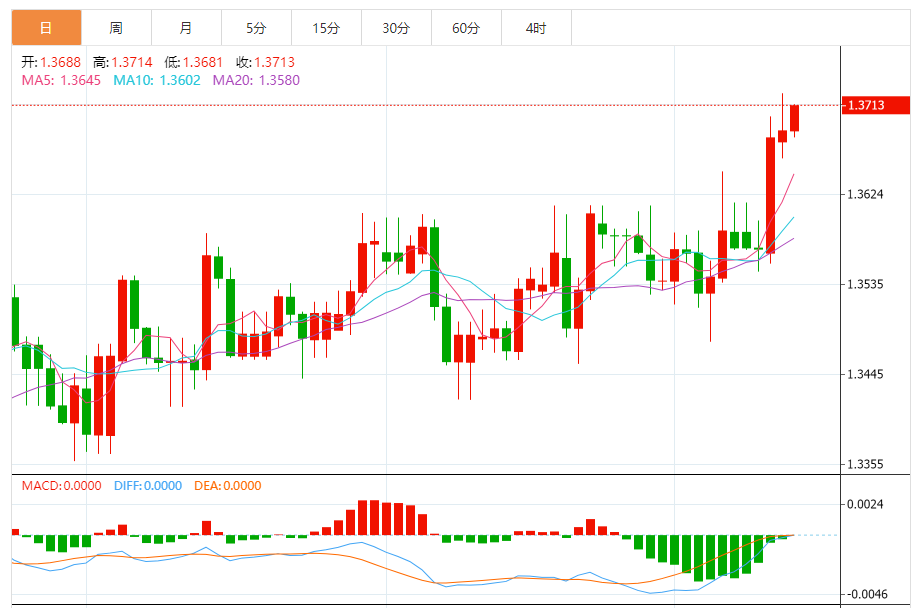Viewport: 920px width, 608px height.
Task: Click the MA5: 1.3645 indicator label
Action: [x=61, y=80]
